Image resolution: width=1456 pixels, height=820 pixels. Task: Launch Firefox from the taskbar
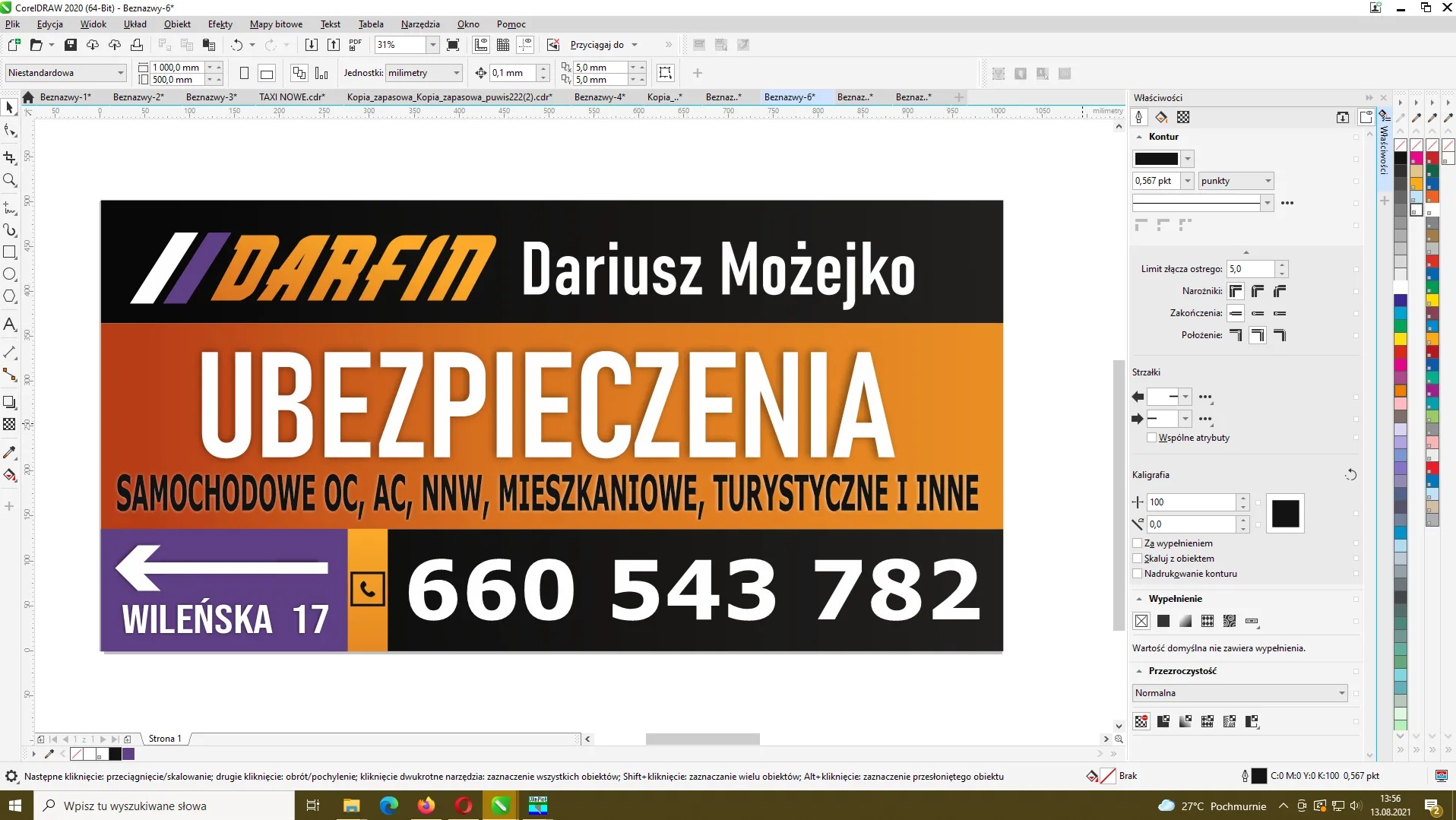click(x=426, y=806)
